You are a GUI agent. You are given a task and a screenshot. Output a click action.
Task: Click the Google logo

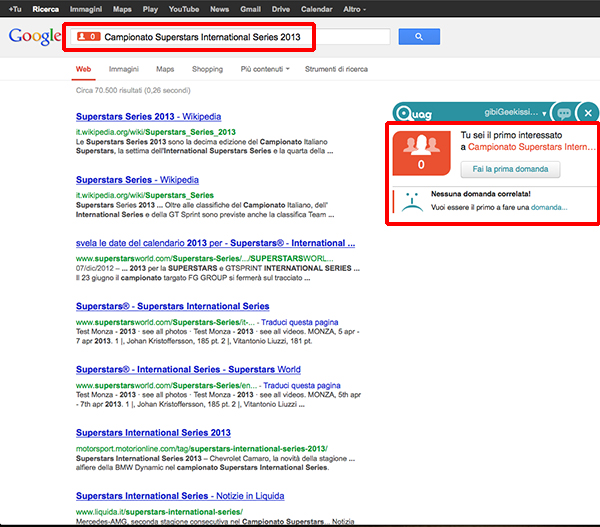click(35, 36)
